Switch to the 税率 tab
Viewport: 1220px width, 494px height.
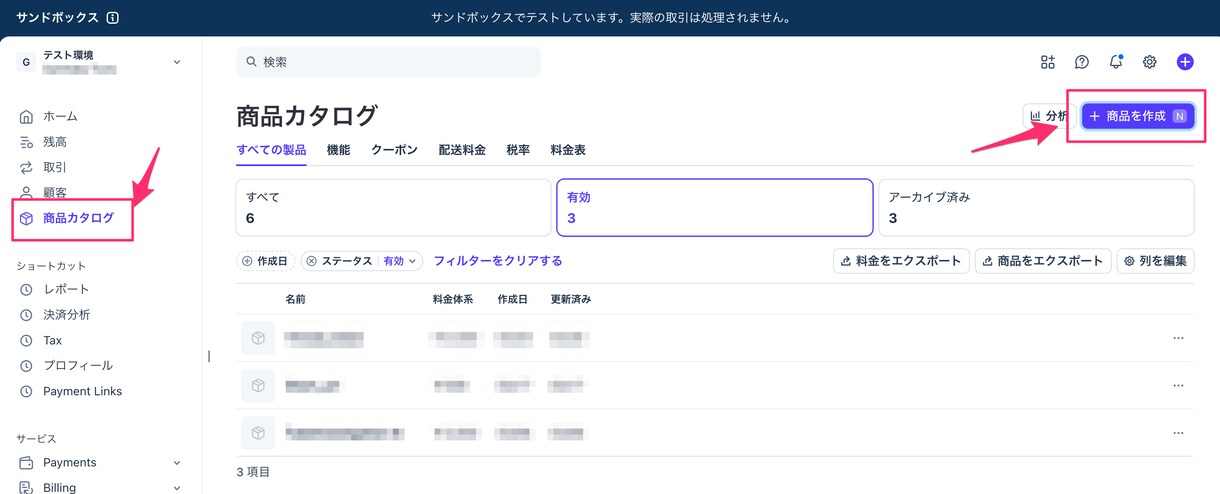(518, 150)
